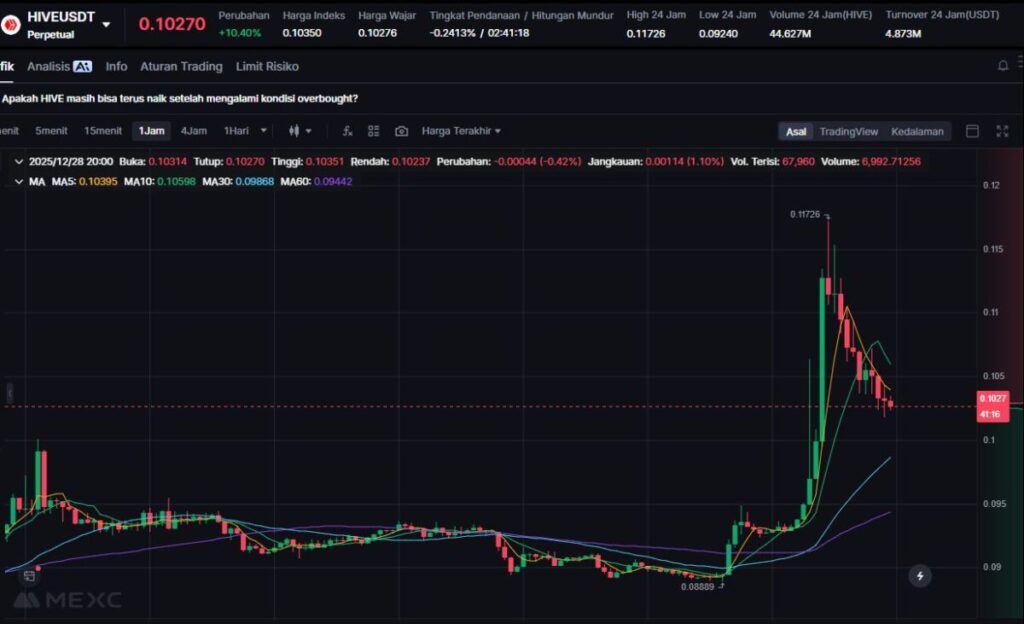Switch chart view to TradingView
Image resolution: width=1024 pixels, height=624 pixels.
(848, 131)
